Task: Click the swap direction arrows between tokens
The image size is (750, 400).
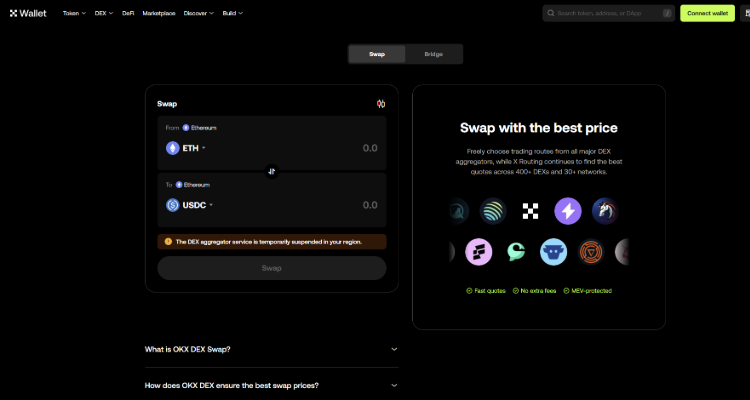Action: click(x=272, y=171)
